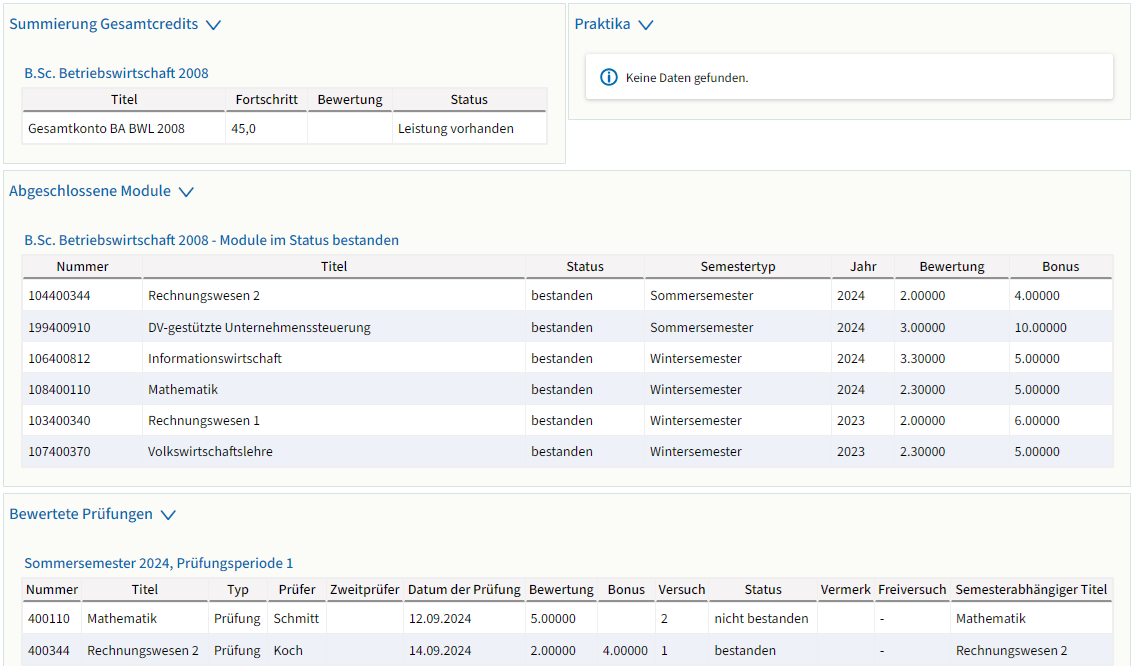This screenshot has height=666, width=1134.
Task: Collapse the Summierung Gesamtcredits section
Action: [x=212, y=25]
